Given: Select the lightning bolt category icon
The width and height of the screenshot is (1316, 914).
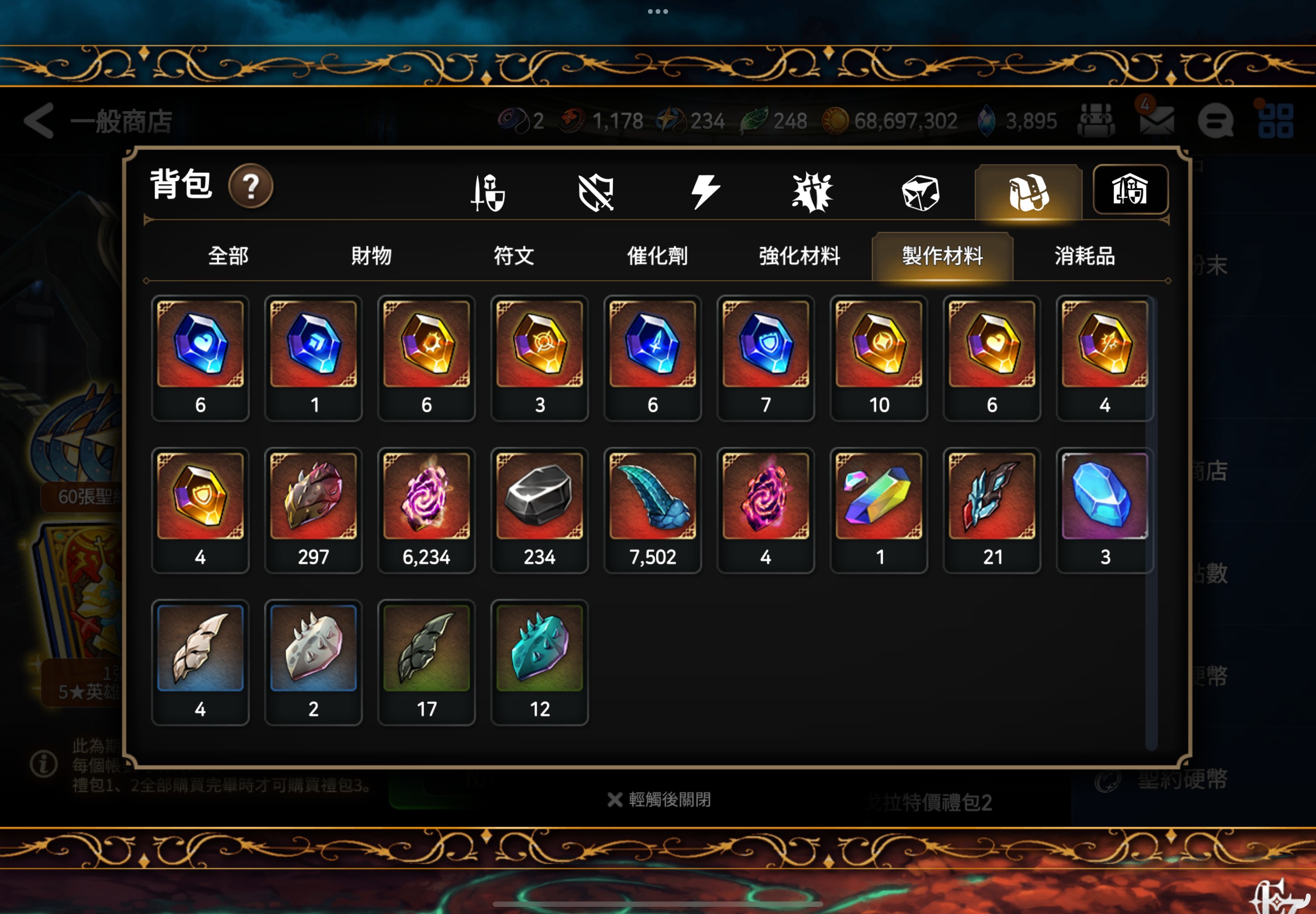Looking at the screenshot, I should [704, 191].
